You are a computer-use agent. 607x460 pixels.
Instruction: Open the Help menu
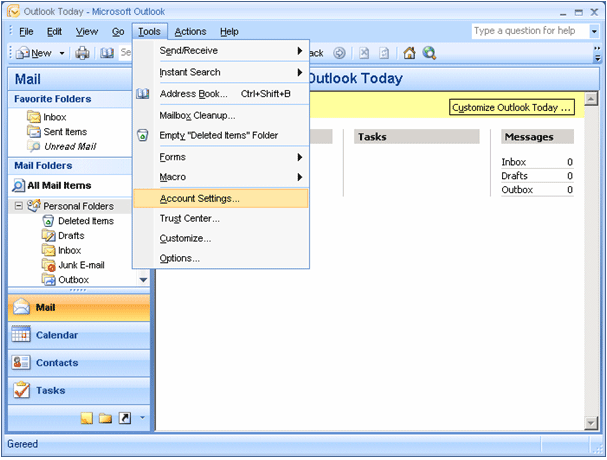coord(229,31)
